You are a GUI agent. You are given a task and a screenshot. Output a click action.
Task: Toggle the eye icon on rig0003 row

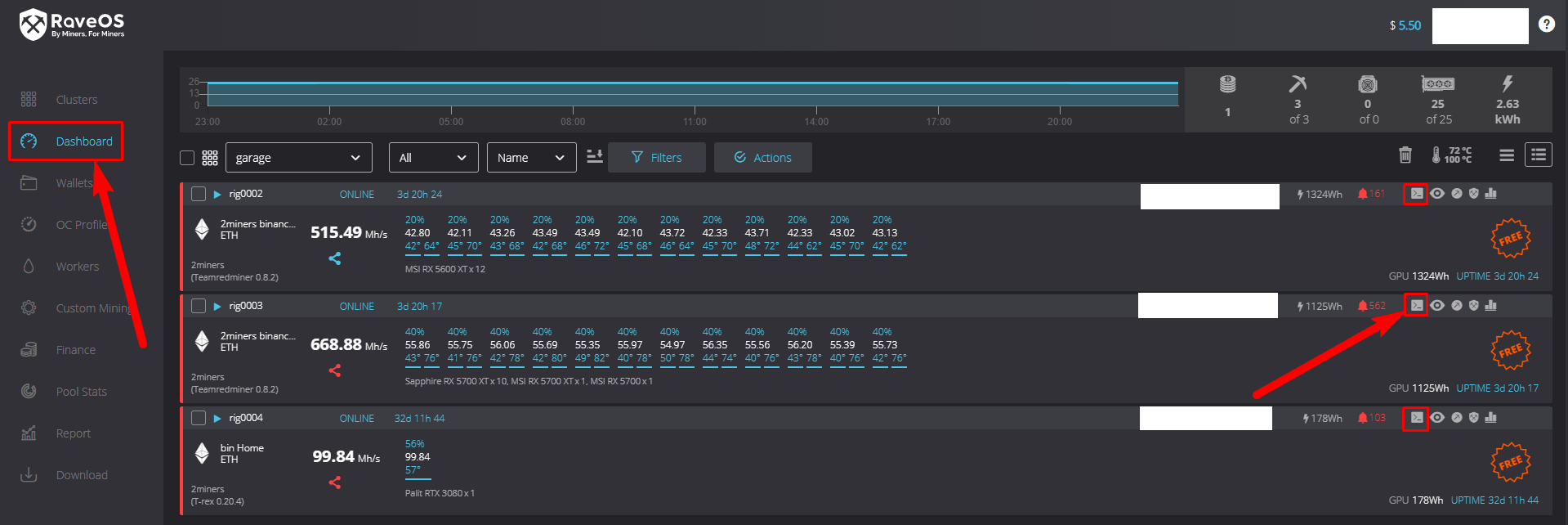(1437, 306)
